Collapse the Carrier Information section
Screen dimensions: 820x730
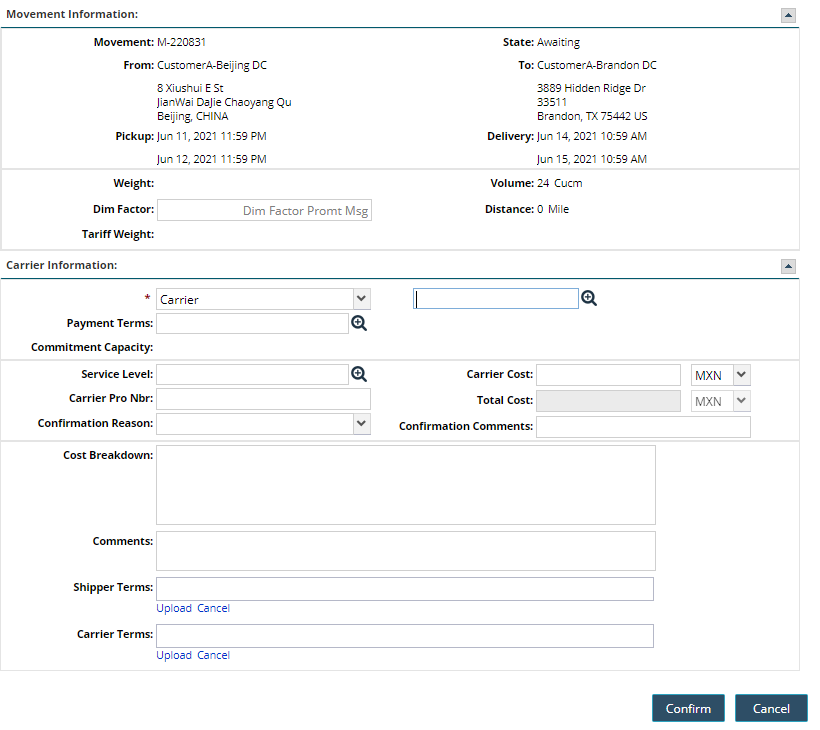[788, 266]
